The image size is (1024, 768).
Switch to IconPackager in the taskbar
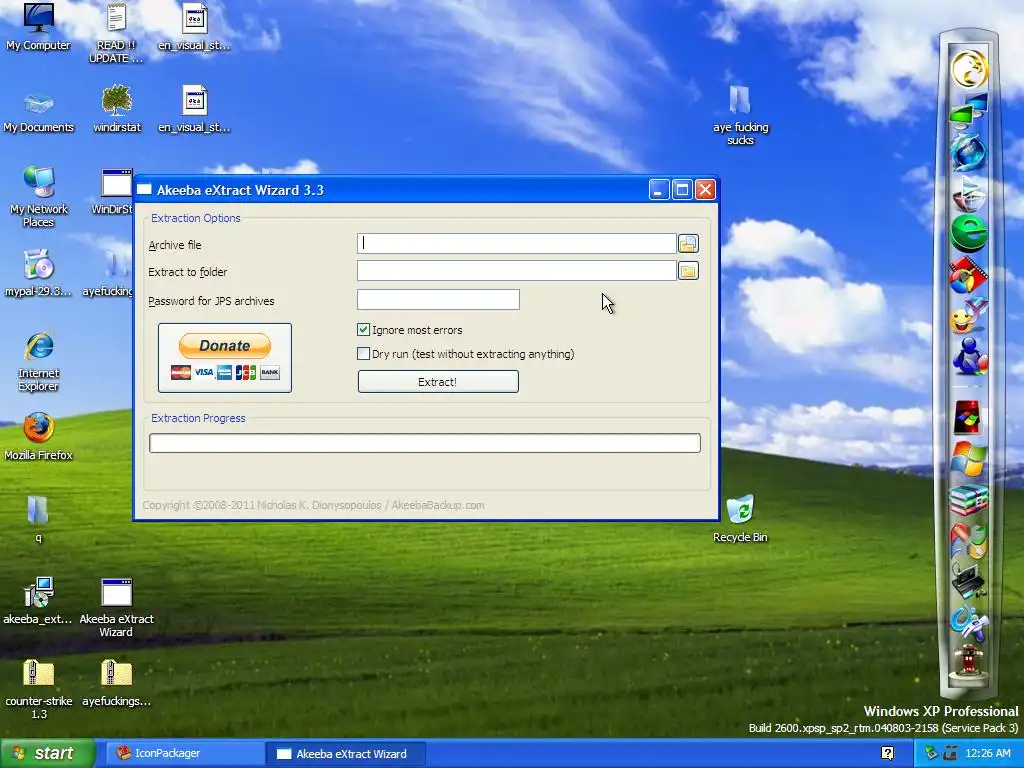point(186,754)
